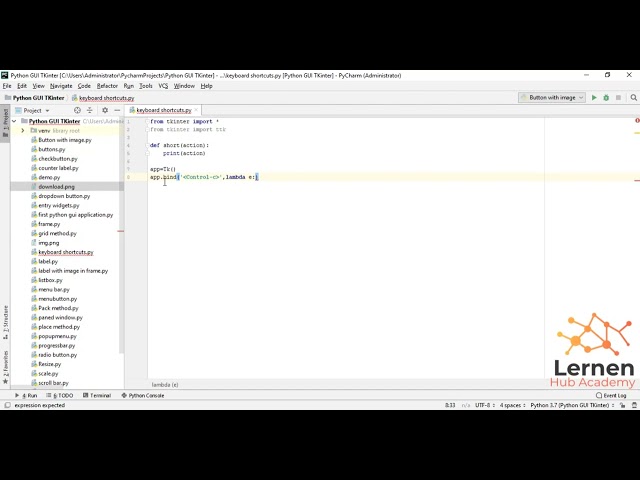Click the Hector inspector icon in status bar
Viewport: 640px width, 480px height.
tap(634, 405)
